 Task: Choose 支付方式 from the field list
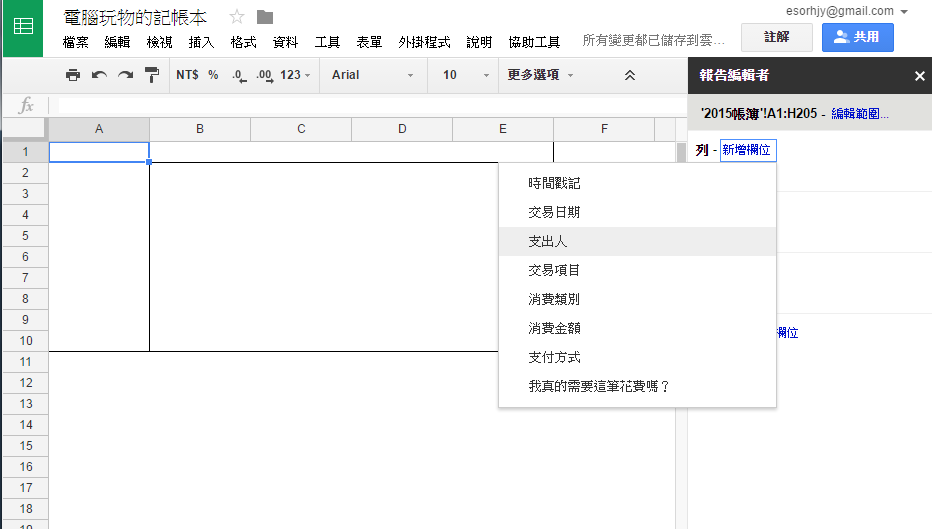pos(637,357)
